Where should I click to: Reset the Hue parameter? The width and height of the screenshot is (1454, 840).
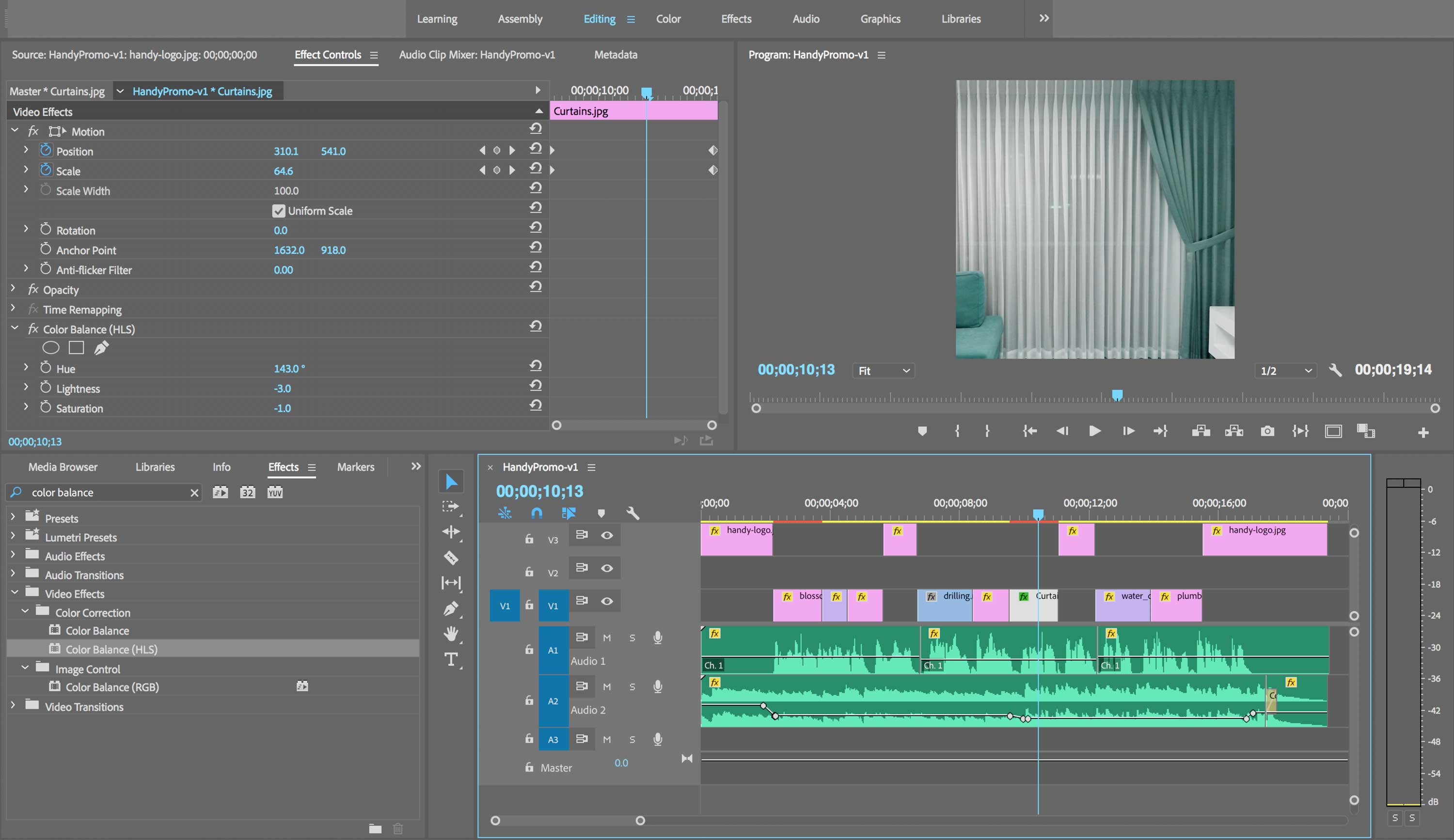(x=536, y=366)
